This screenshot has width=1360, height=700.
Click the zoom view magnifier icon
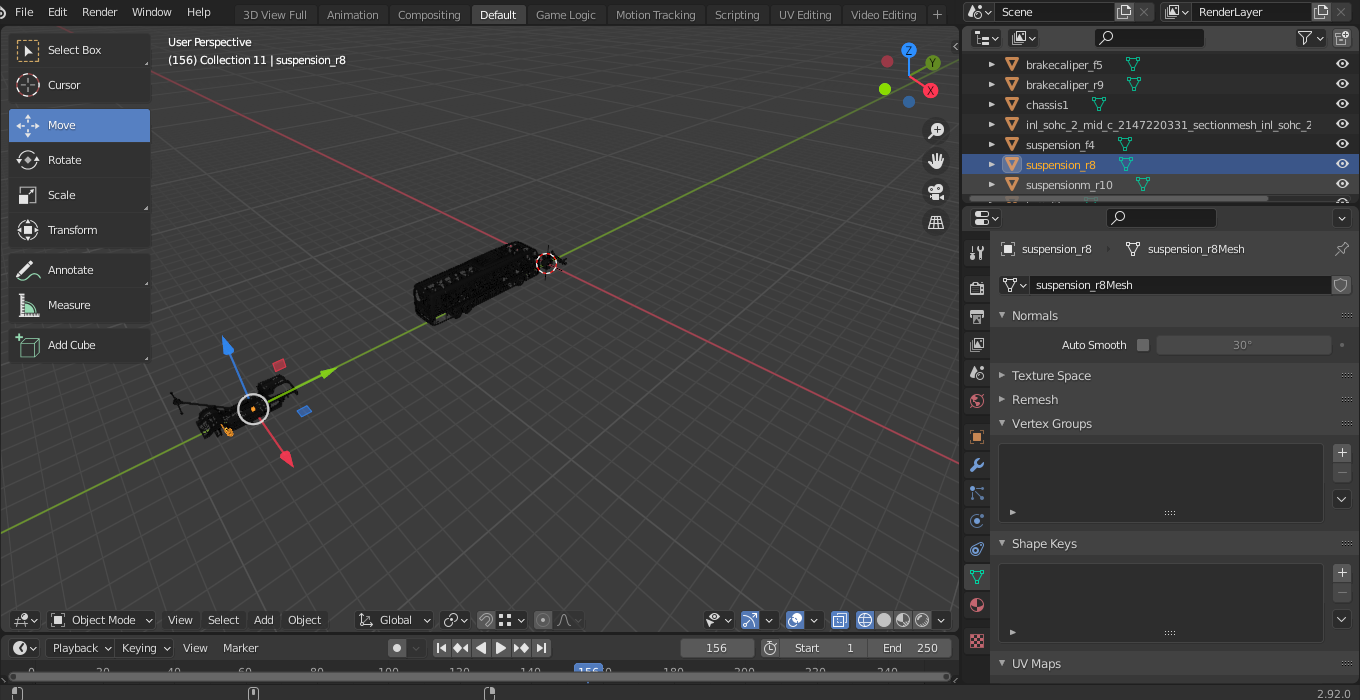tap(936, 131)
